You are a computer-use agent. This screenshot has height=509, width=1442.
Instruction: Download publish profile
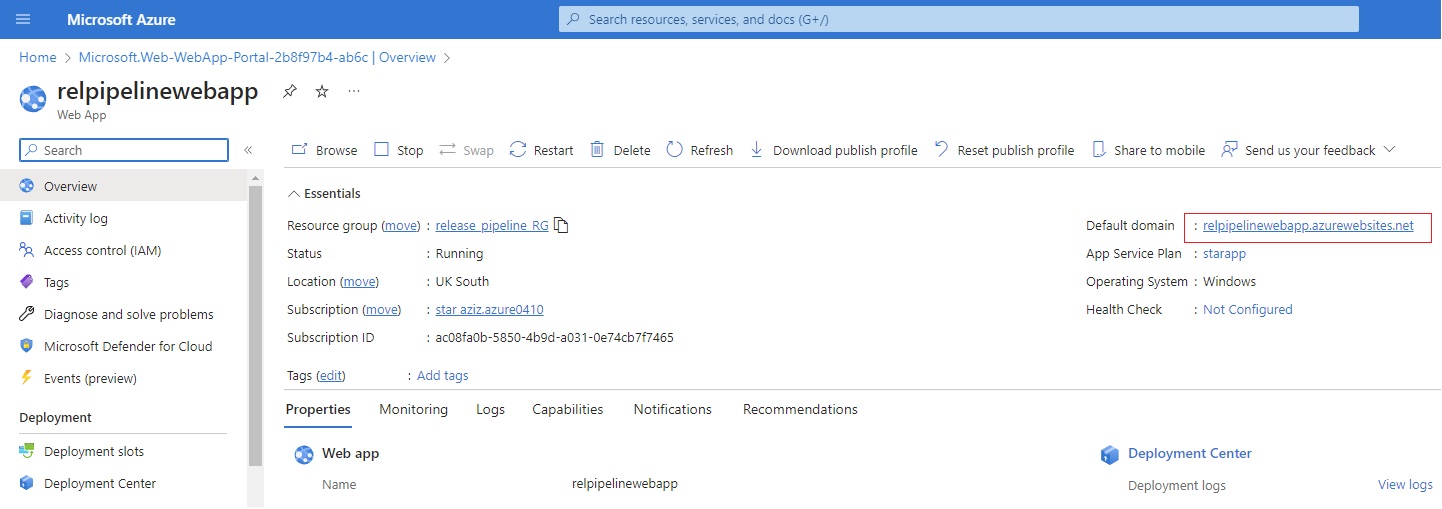pyautogui.click(x=833, y=150)
